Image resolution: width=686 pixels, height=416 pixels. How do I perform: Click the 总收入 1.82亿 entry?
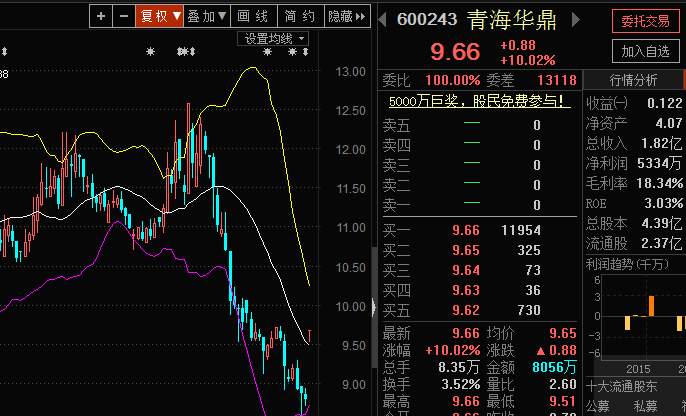click(634, 143)
